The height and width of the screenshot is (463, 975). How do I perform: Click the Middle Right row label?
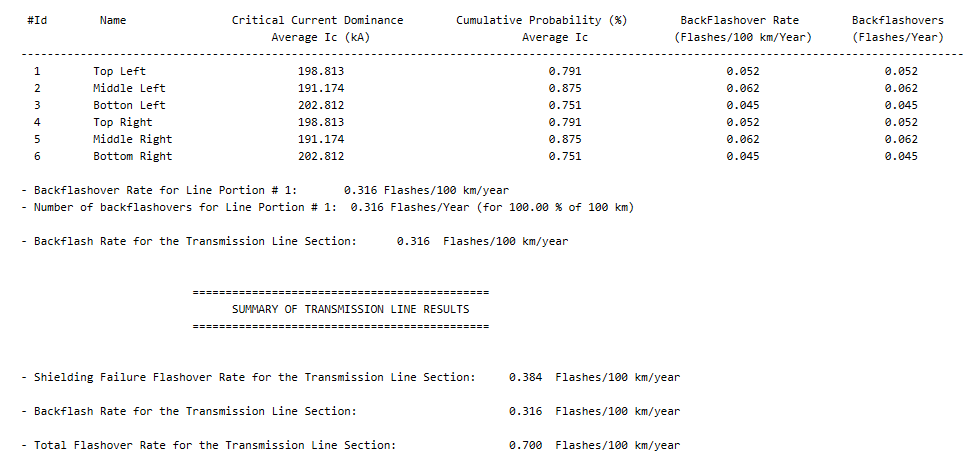click(132, 139)
